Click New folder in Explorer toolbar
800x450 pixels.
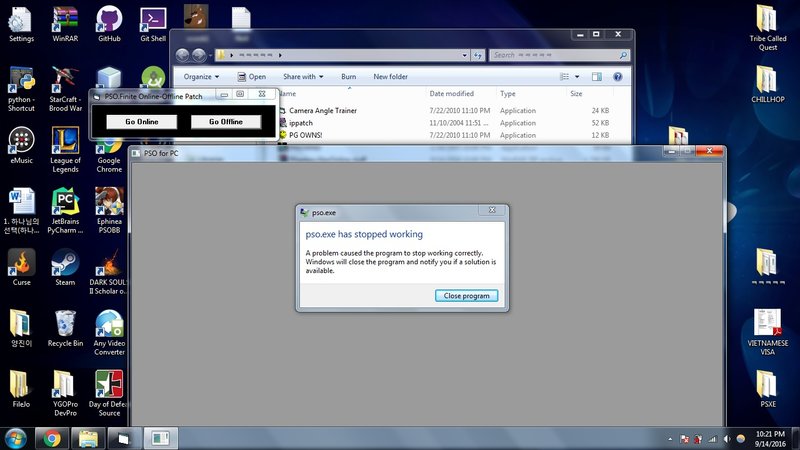click(390, 77)
